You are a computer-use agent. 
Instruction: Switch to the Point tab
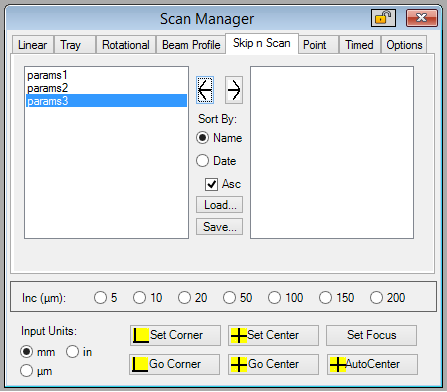click(x=318, y=45)
